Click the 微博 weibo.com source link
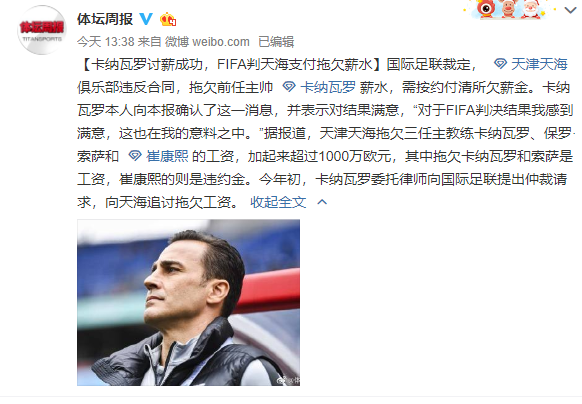Viewport: 582px width, 404px height. point(207,42)
